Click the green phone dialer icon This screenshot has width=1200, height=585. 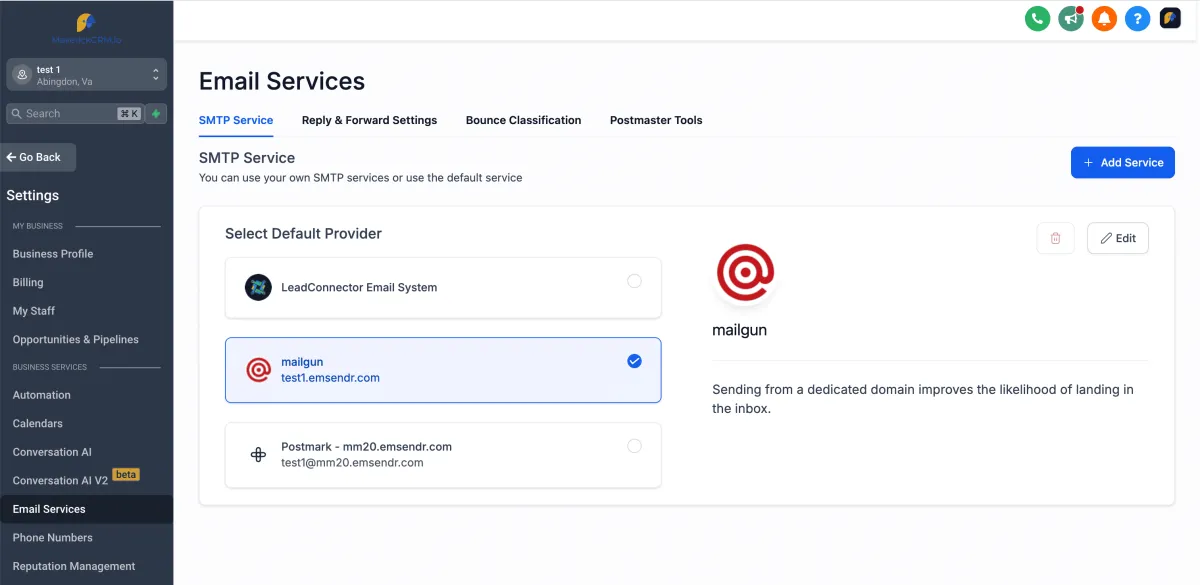pos(1038,18)
